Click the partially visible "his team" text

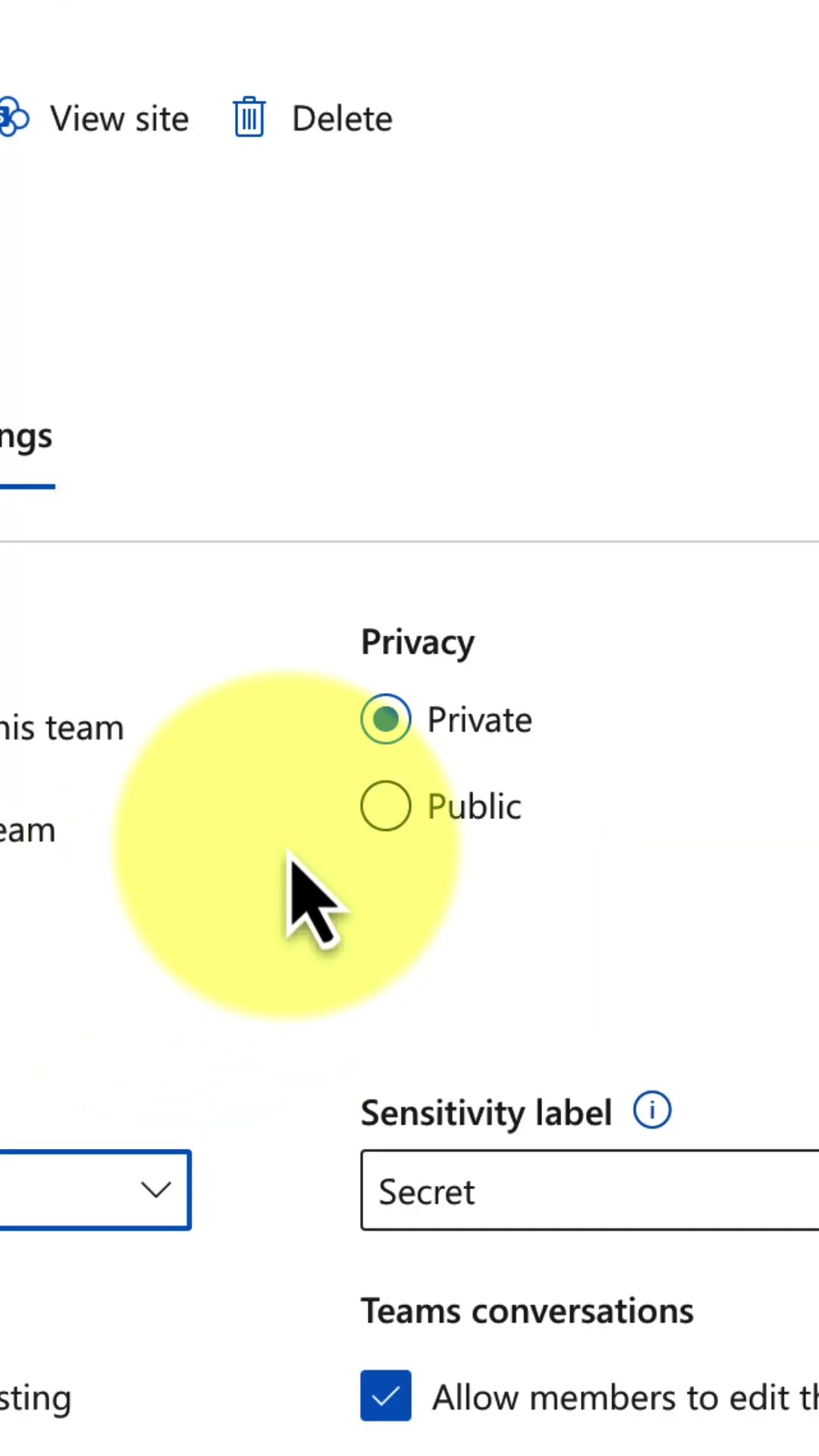[61, 728]
